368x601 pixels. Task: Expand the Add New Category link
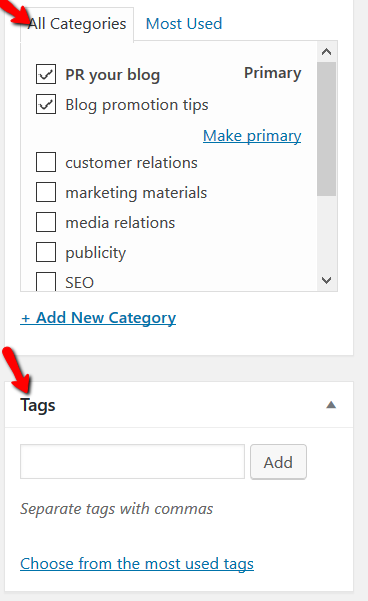98,318
